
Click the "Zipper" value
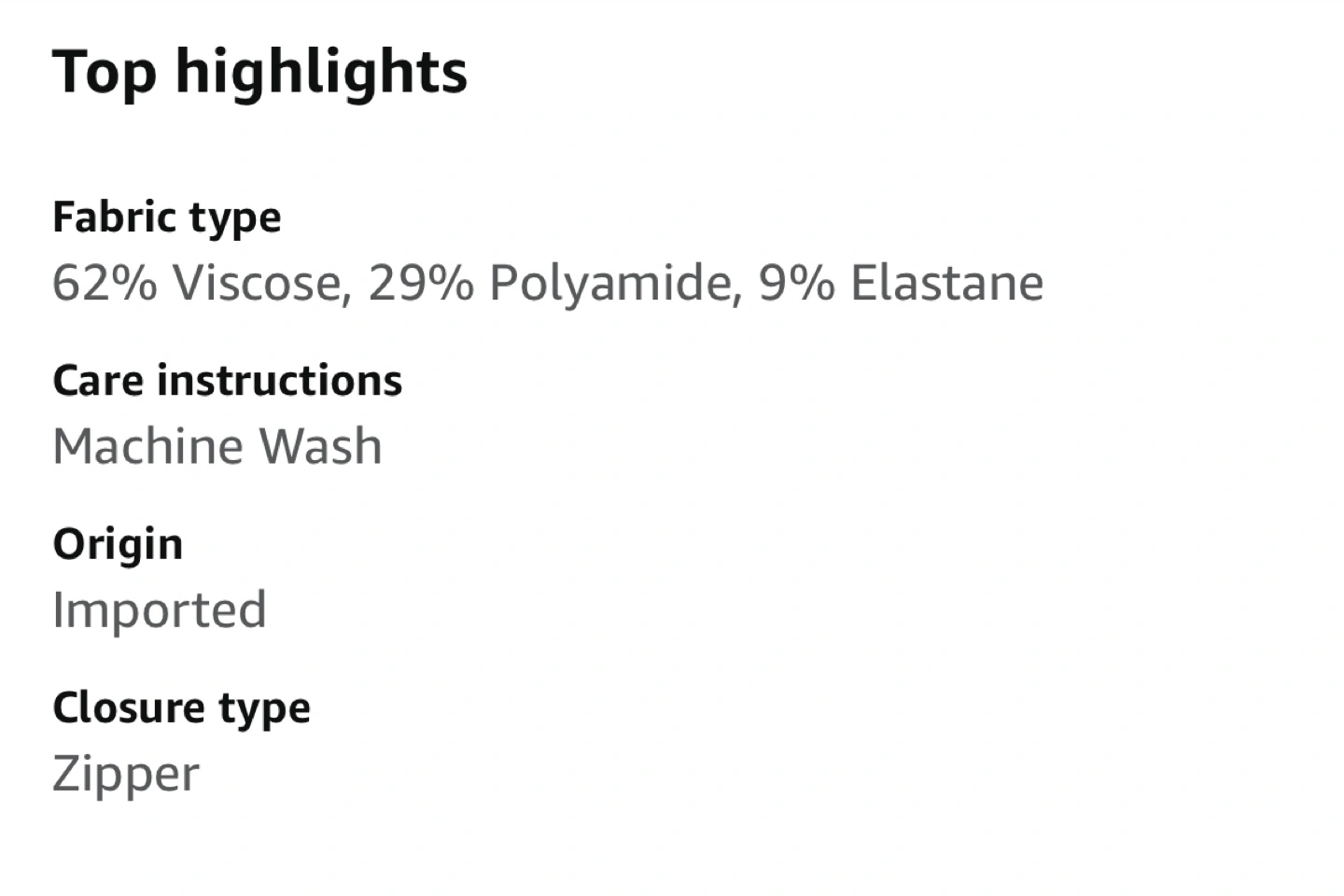coord(125,774)
